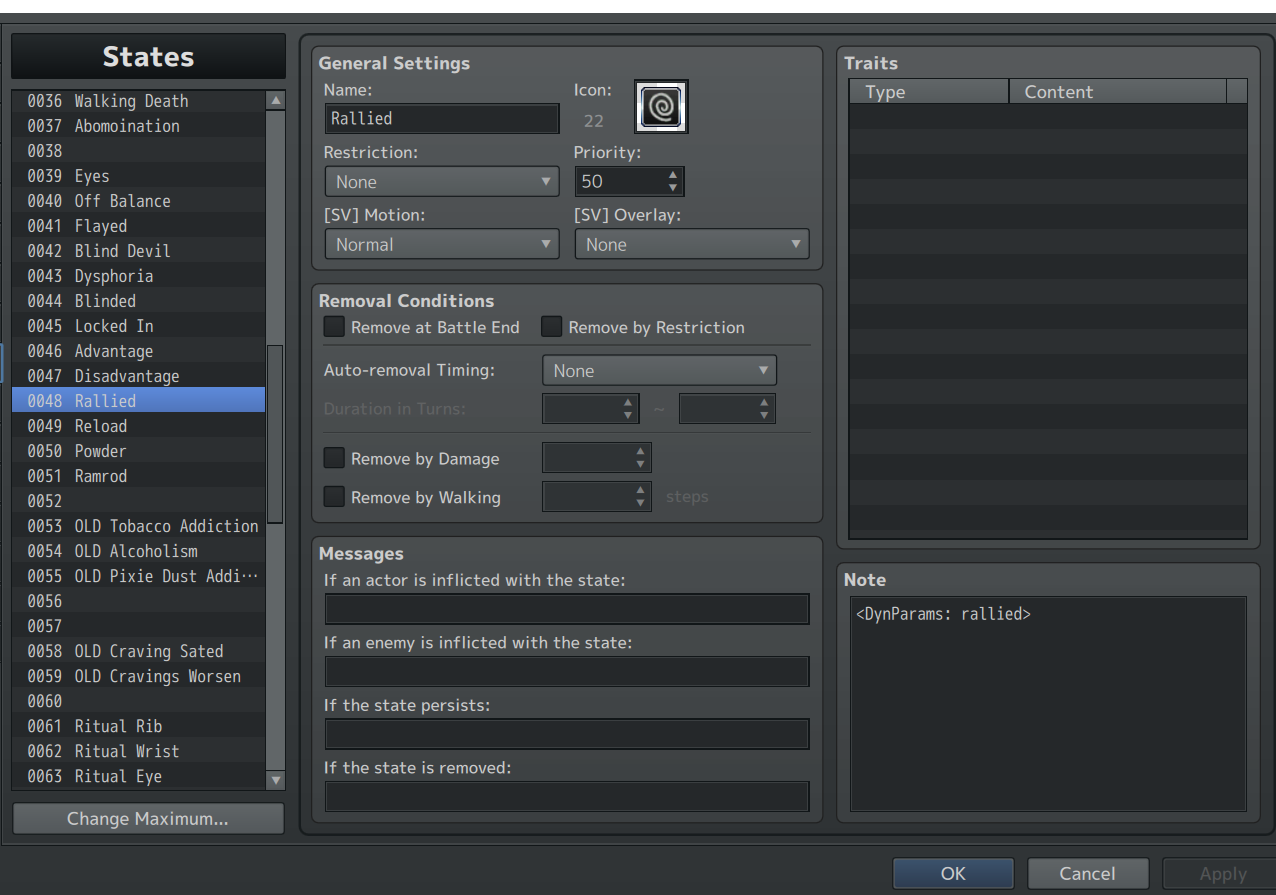Select state 0062 Ritual Wrist
The width and height of the screenshot is (1276, 895).
pos(139,751)
